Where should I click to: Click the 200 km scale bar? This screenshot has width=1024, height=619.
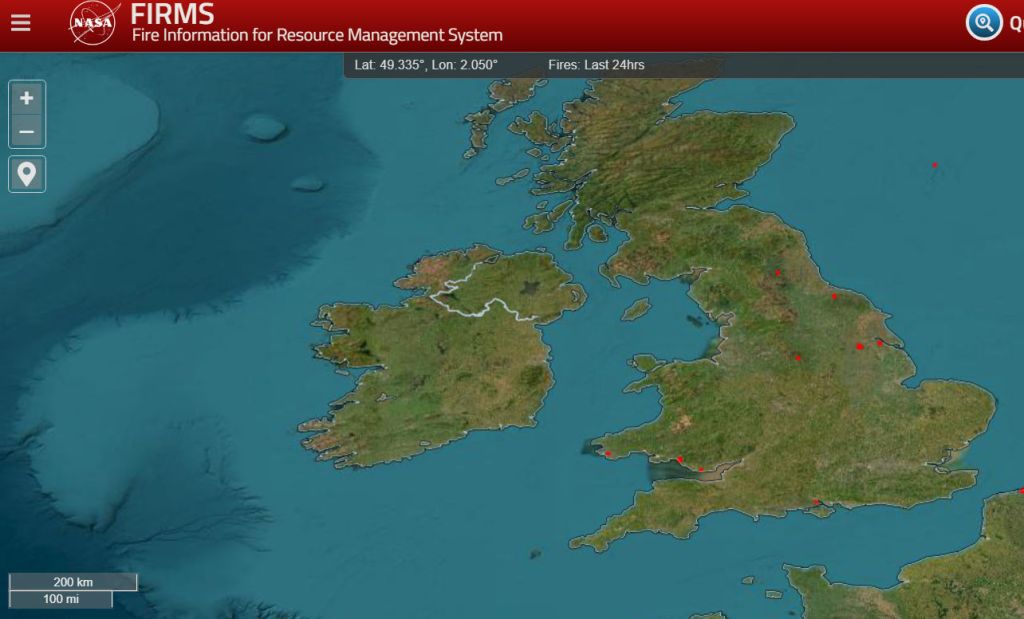pyautogui.click(x=73, y=582)
